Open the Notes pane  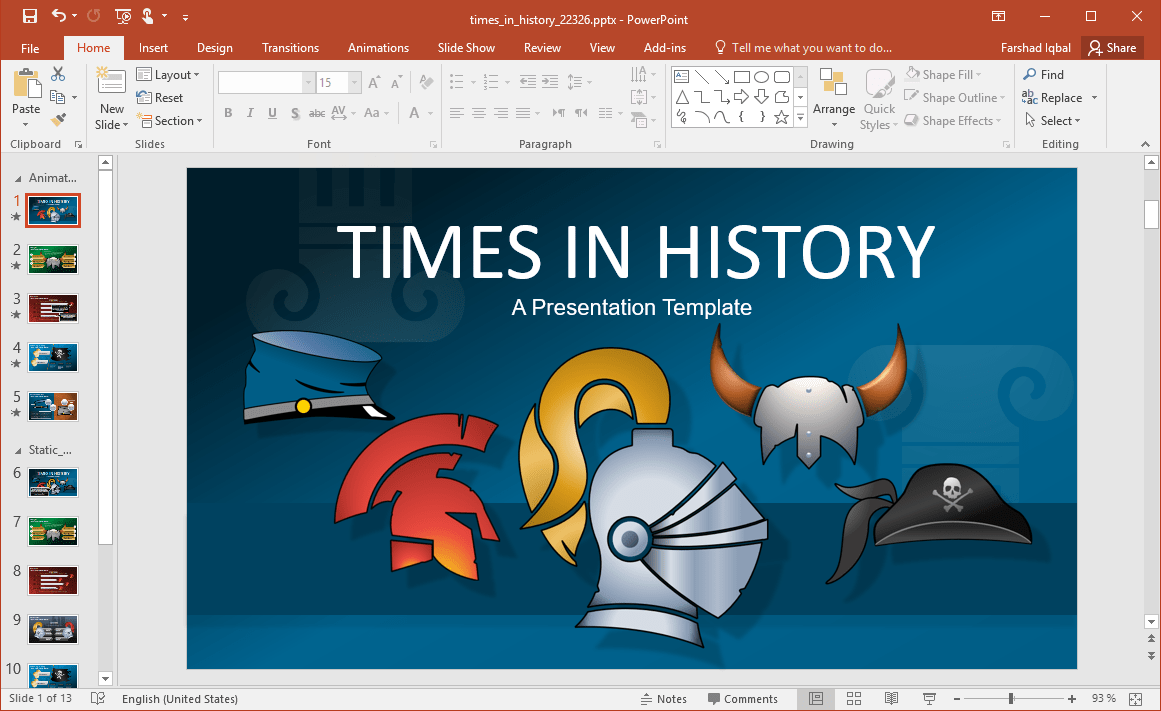[663, 699]
